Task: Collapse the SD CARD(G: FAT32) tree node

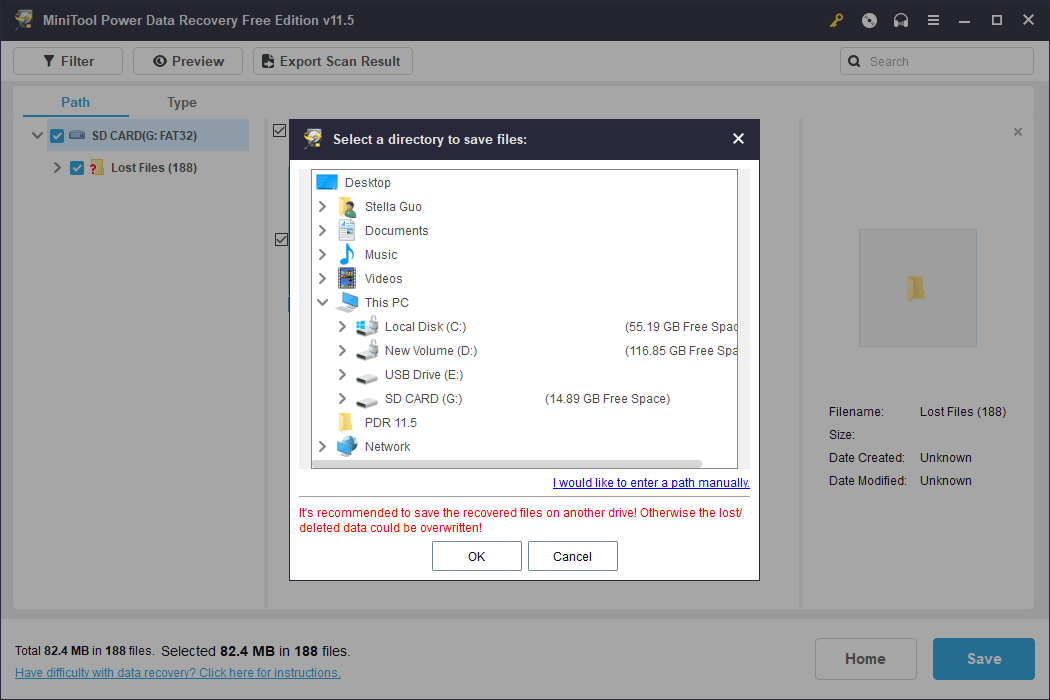Action: tap(38, 135)
